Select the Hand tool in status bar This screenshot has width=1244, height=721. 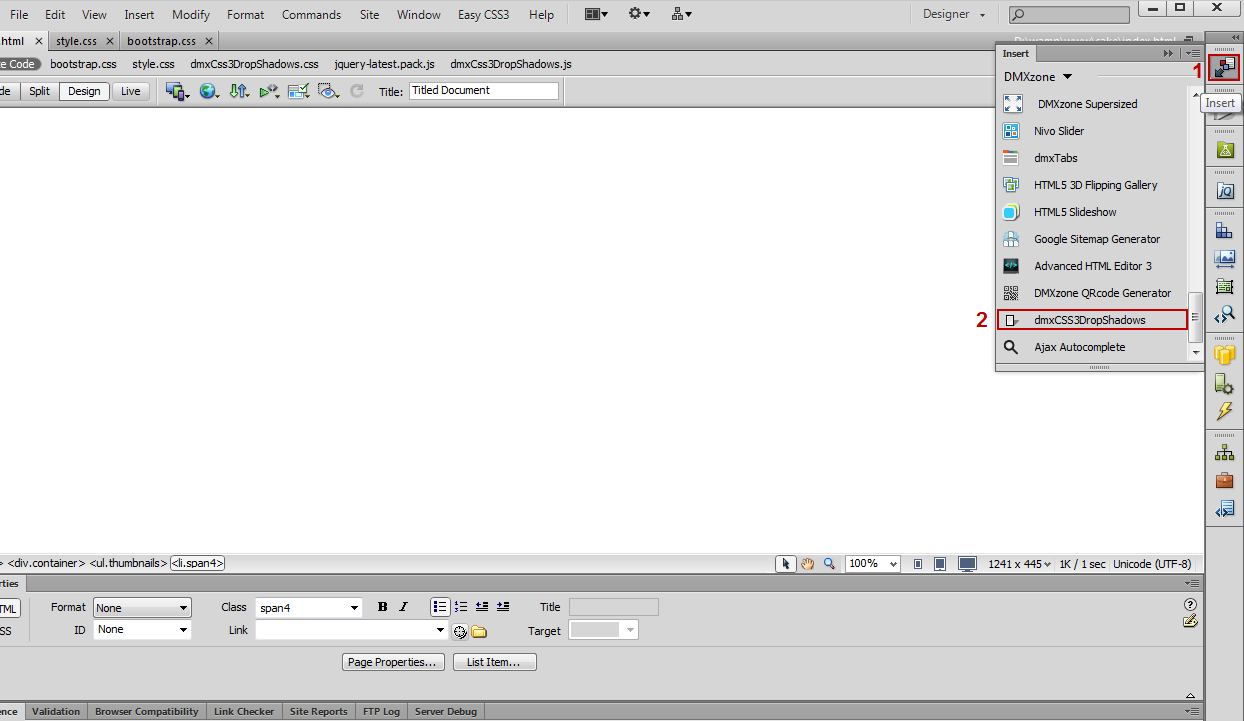click(807, 564)
